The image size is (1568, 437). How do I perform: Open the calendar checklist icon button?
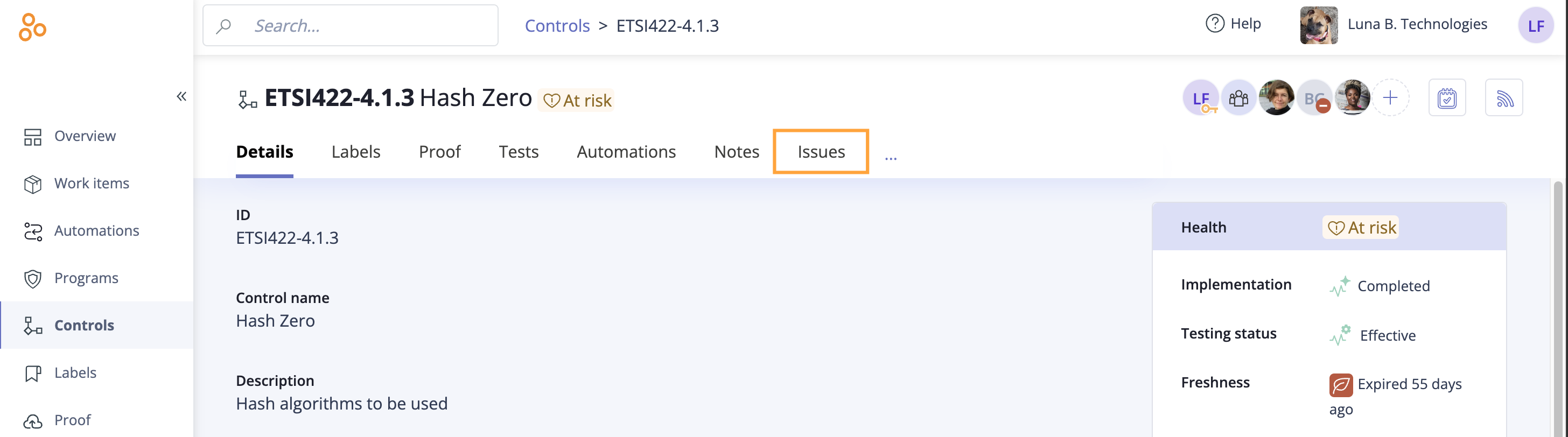[1447, 97]
